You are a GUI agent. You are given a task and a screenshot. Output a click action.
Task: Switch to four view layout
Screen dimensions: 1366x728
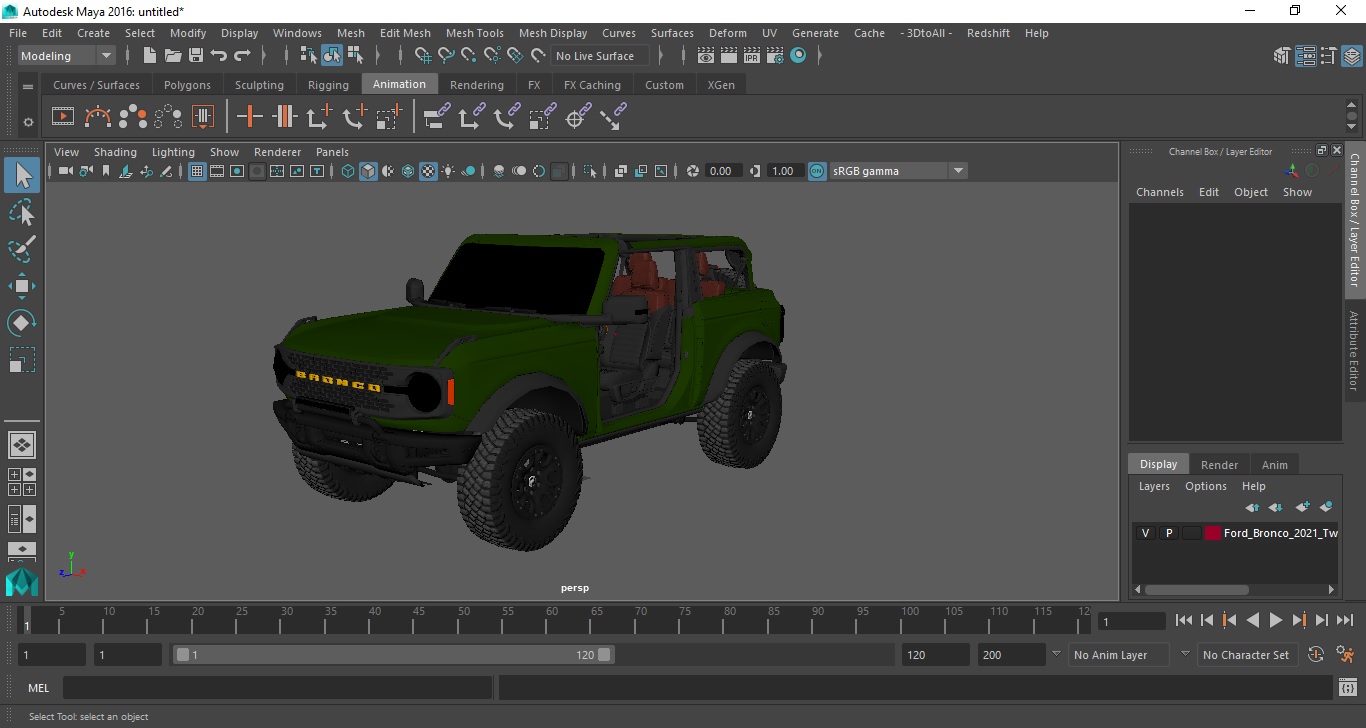click(22, 482)
